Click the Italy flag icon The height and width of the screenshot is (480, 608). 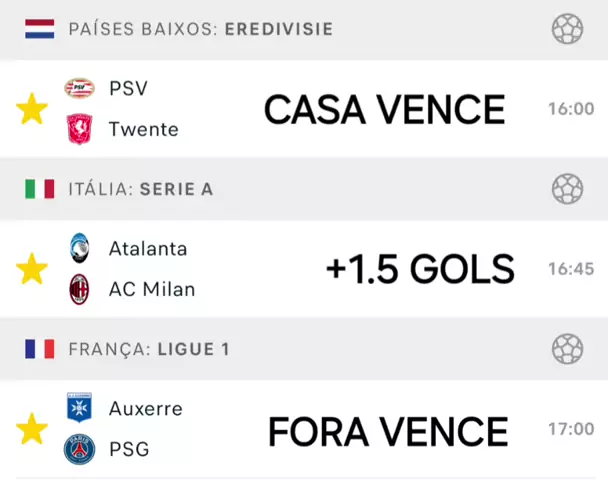coord(40,189)
